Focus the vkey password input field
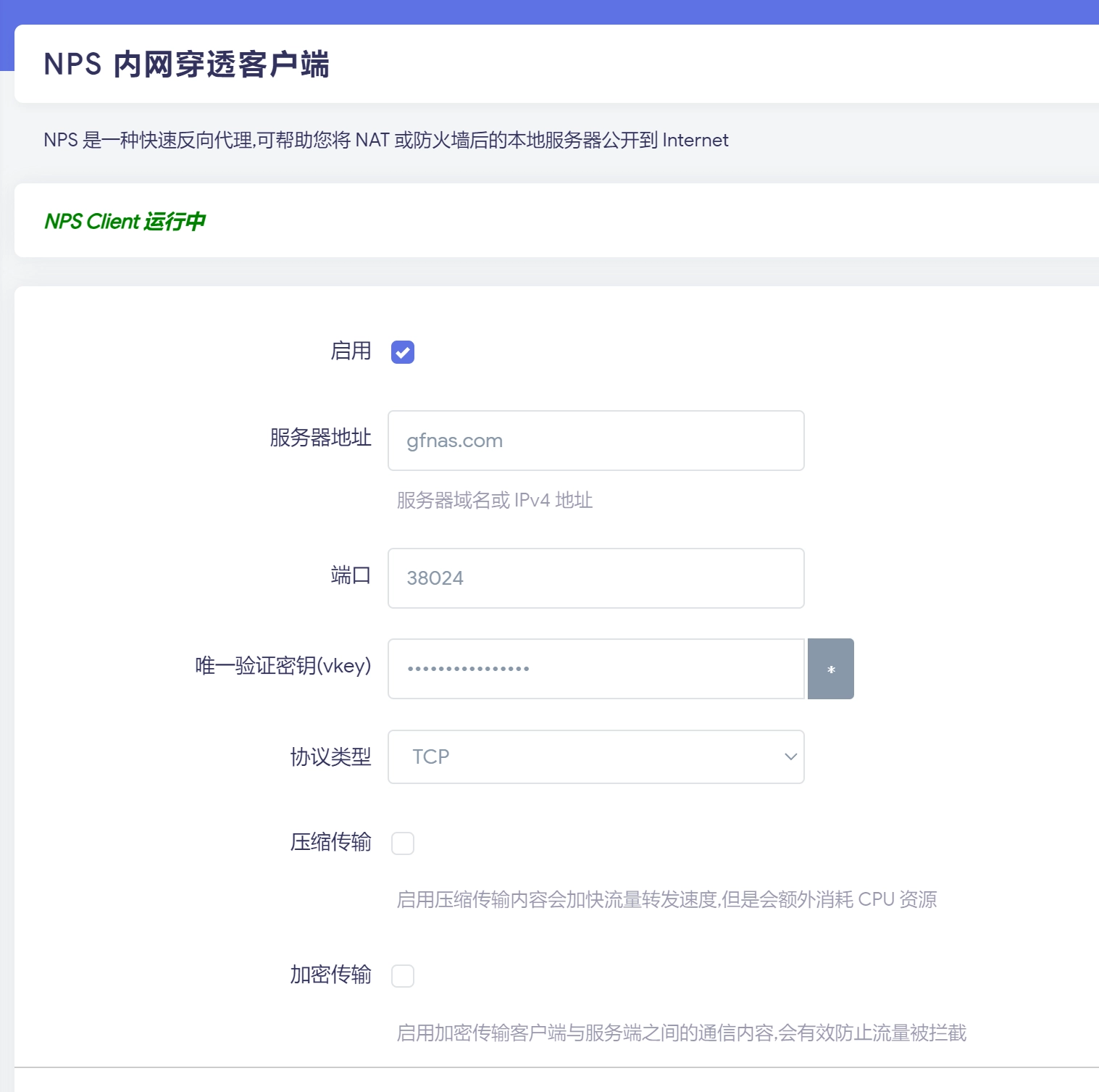The height and width of the screenshot is (1092, 1099). pos(596,669)
